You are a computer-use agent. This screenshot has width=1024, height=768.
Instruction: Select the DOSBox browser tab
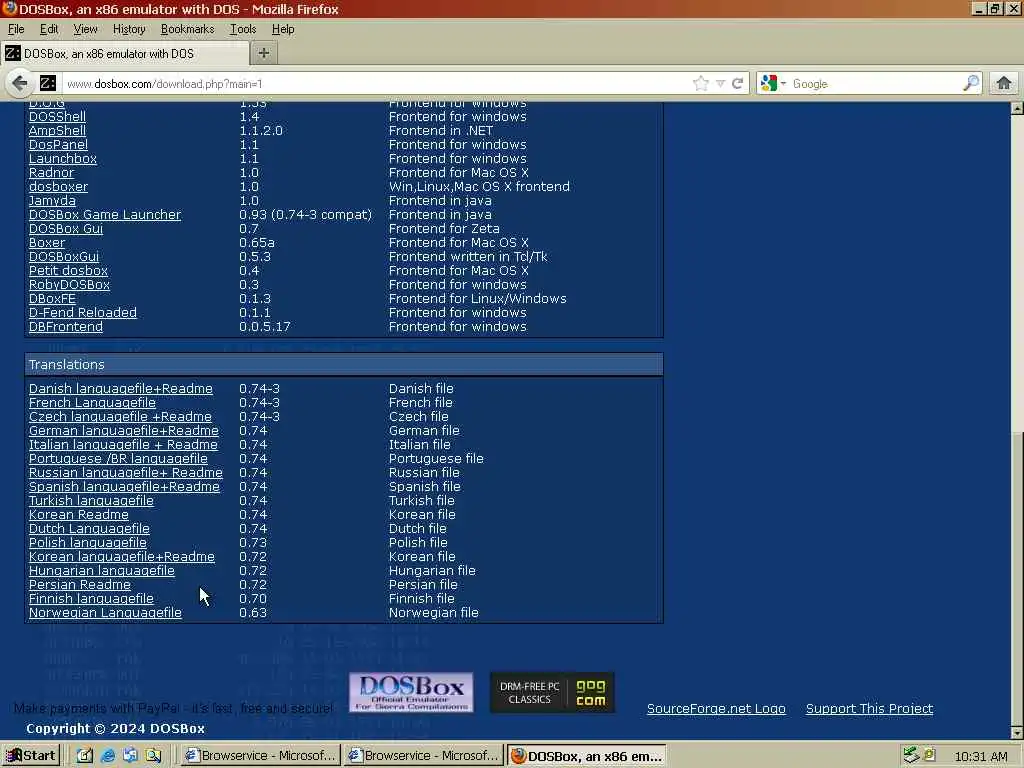(125, 54)
